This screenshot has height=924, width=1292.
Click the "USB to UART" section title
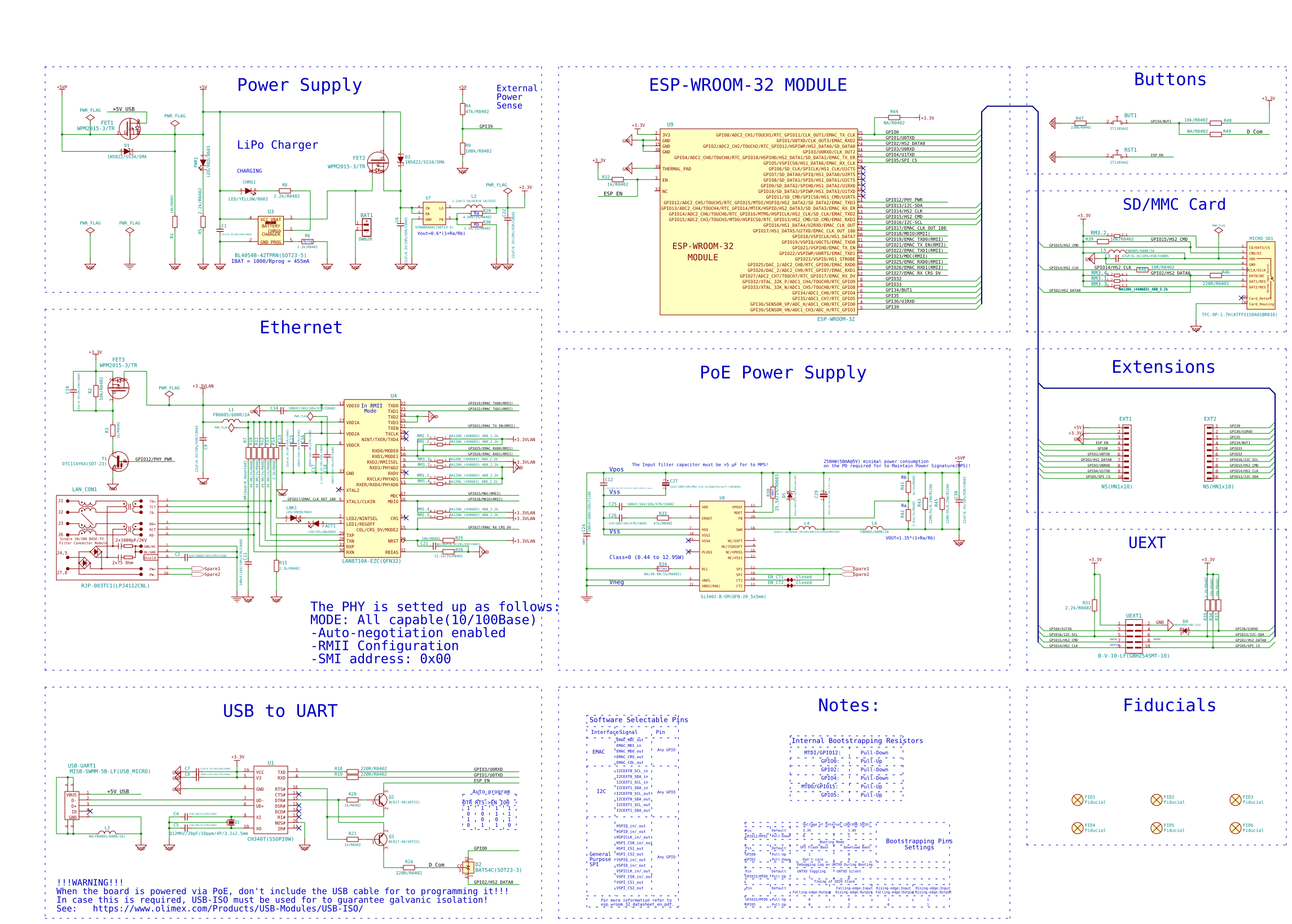(x=280, y=711)
